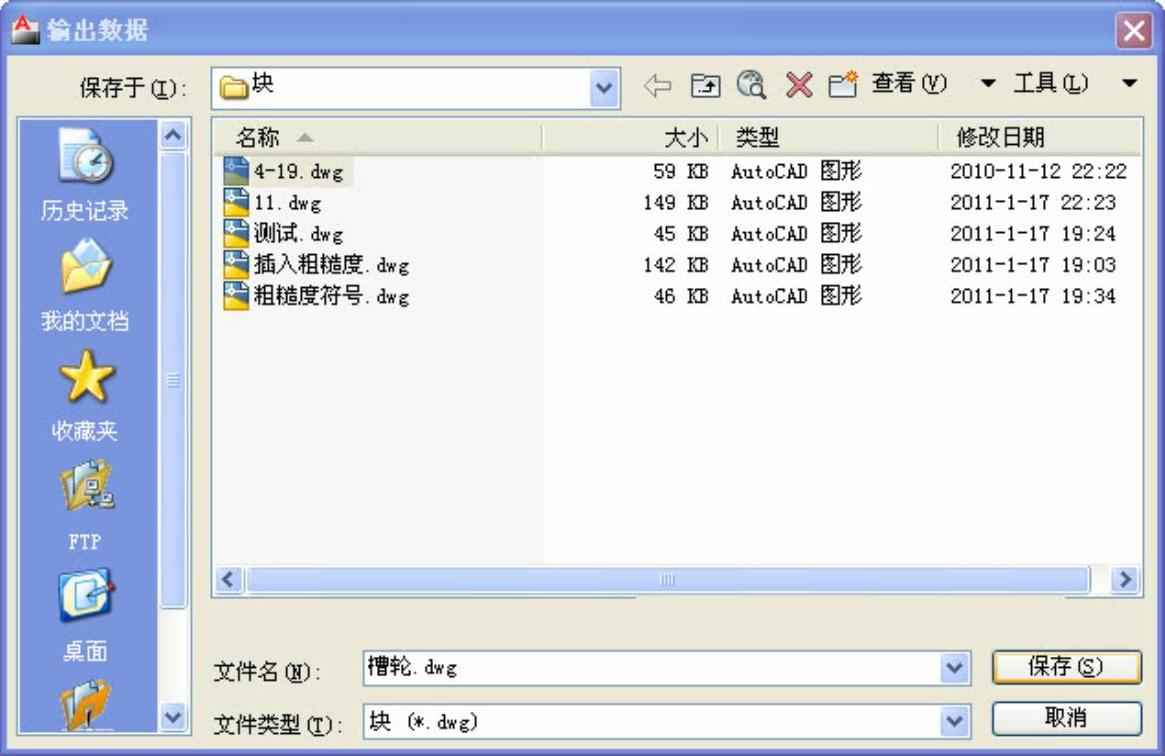Select file icon of 11.dwg
Screen dimensions: 1165x756
(236, 203)
